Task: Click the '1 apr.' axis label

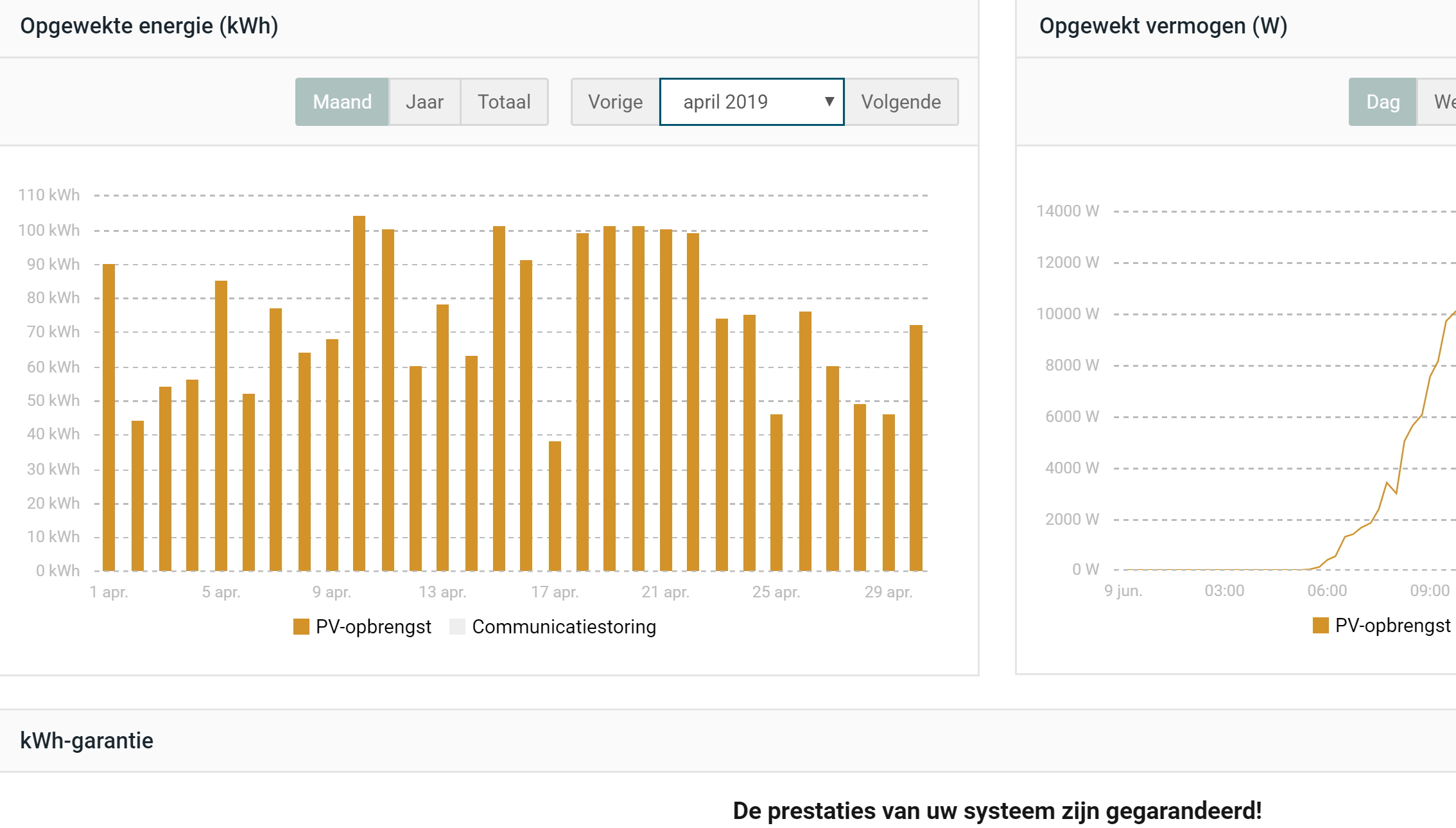Action: click(109, 592)
